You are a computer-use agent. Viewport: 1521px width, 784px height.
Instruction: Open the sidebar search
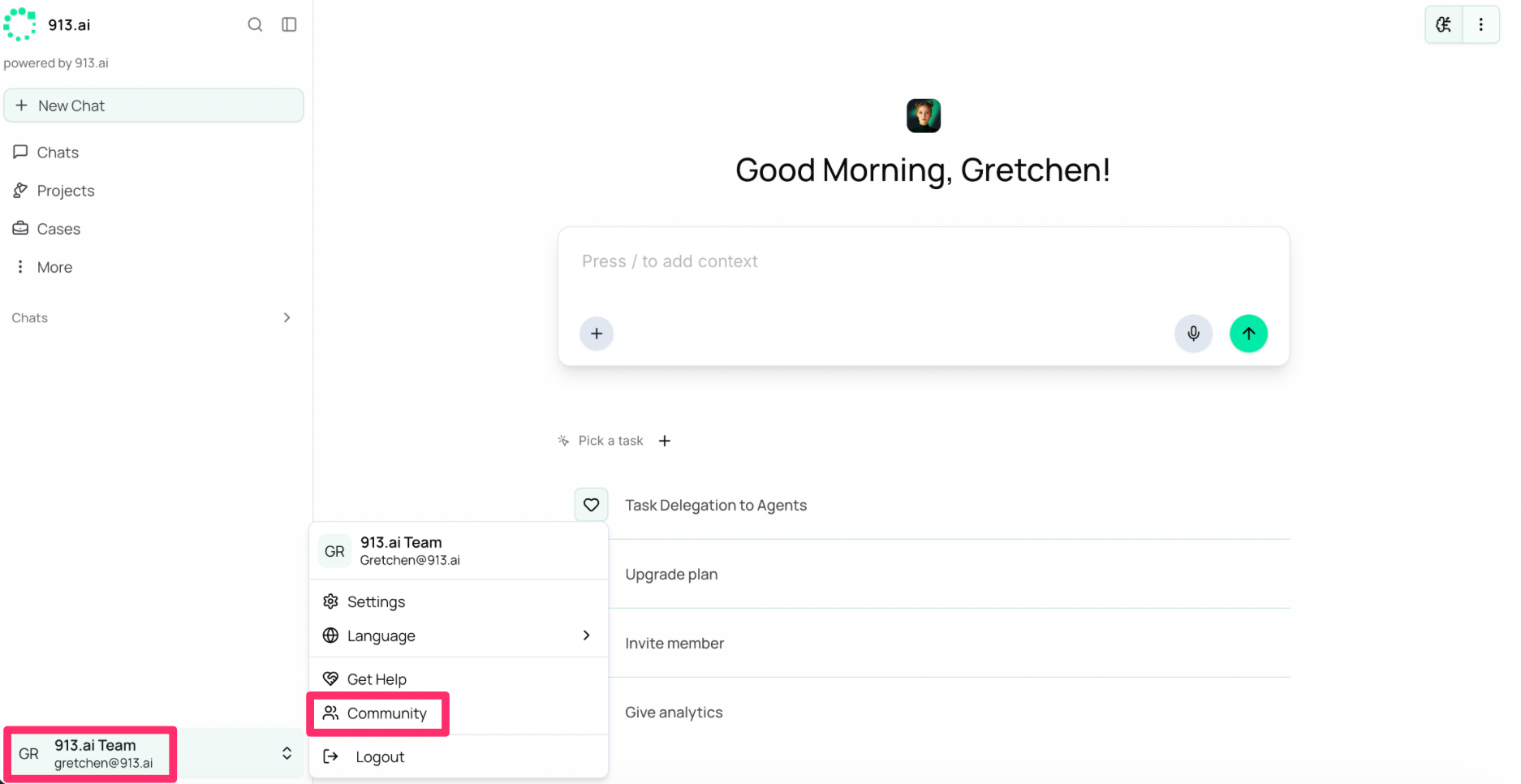pos(255,24)
